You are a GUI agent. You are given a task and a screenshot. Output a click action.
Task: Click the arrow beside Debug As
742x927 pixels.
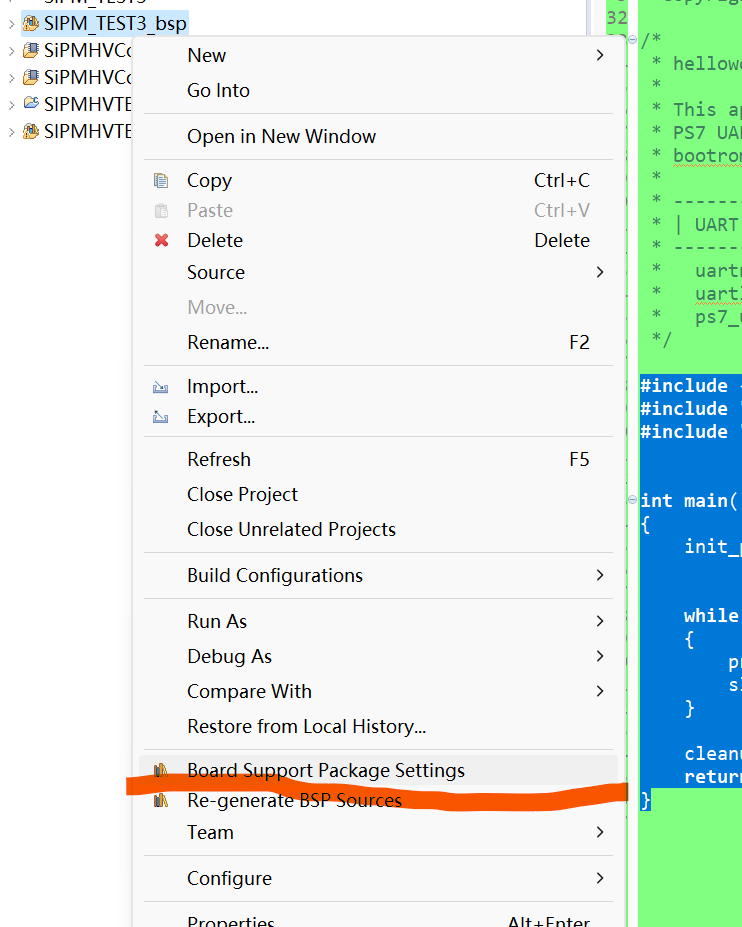click(x=600, y=656)
